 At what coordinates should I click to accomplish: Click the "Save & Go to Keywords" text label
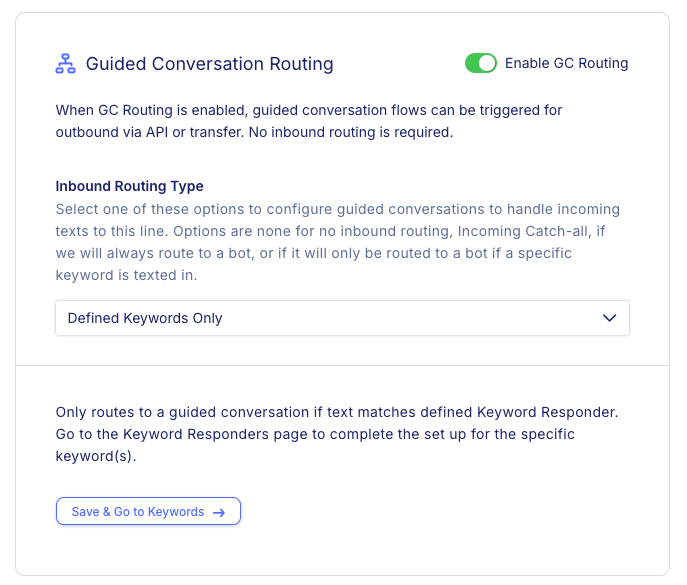138,512
